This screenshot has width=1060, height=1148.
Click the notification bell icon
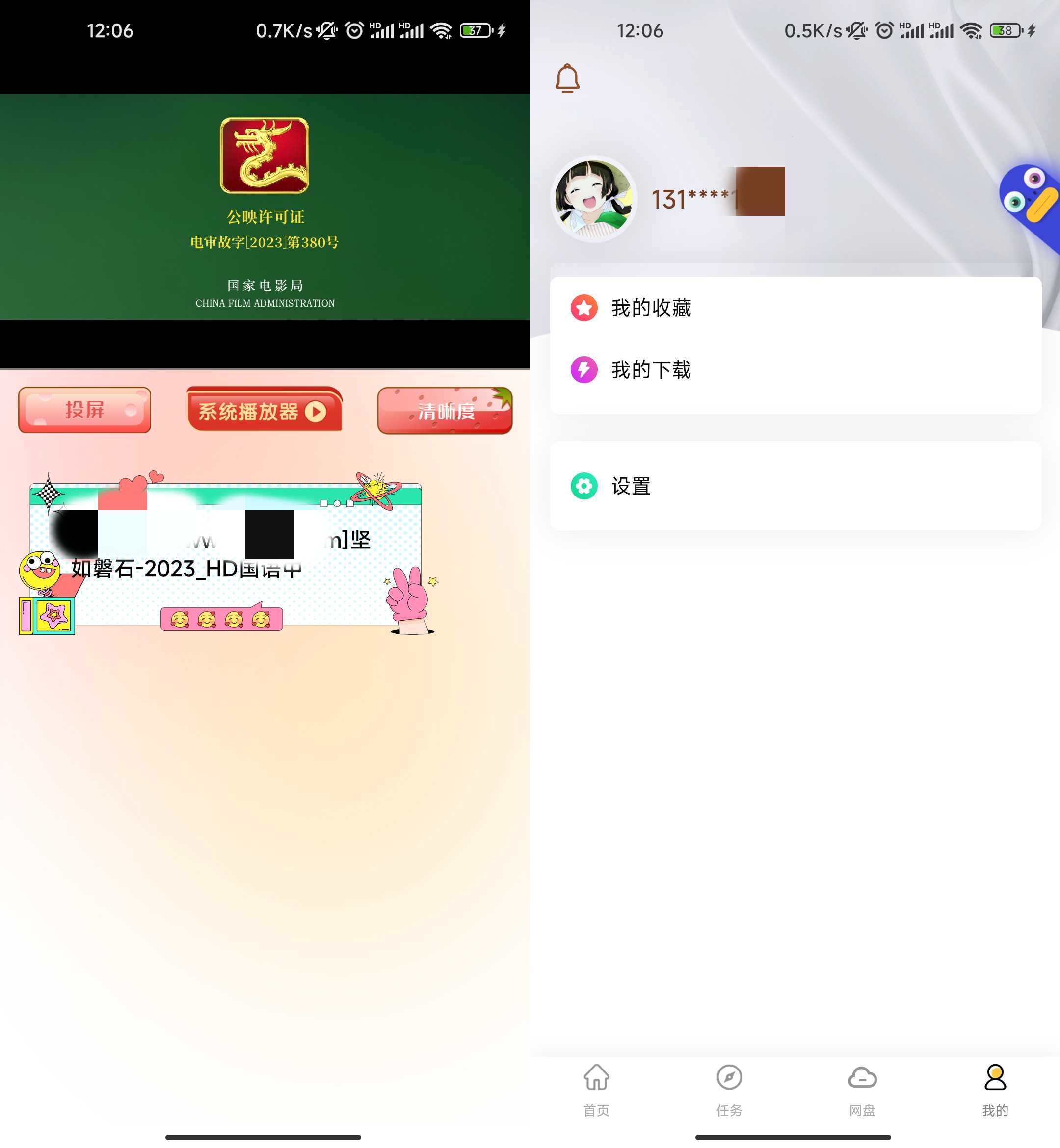click(x=566, y=78)
